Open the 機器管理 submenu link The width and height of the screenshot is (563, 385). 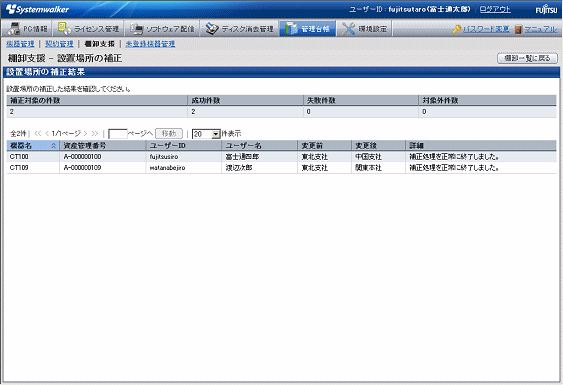[x=20, y=44]
